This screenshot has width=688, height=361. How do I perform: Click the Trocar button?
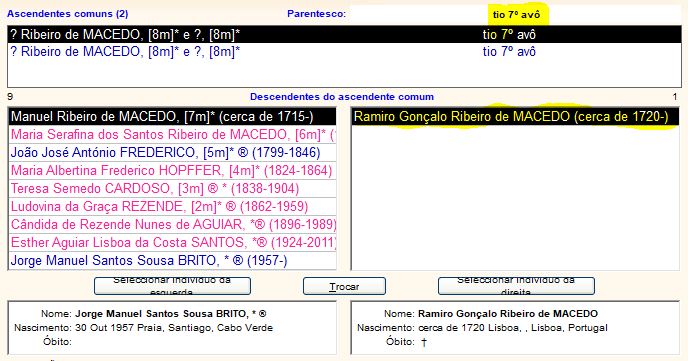[344, 286]
